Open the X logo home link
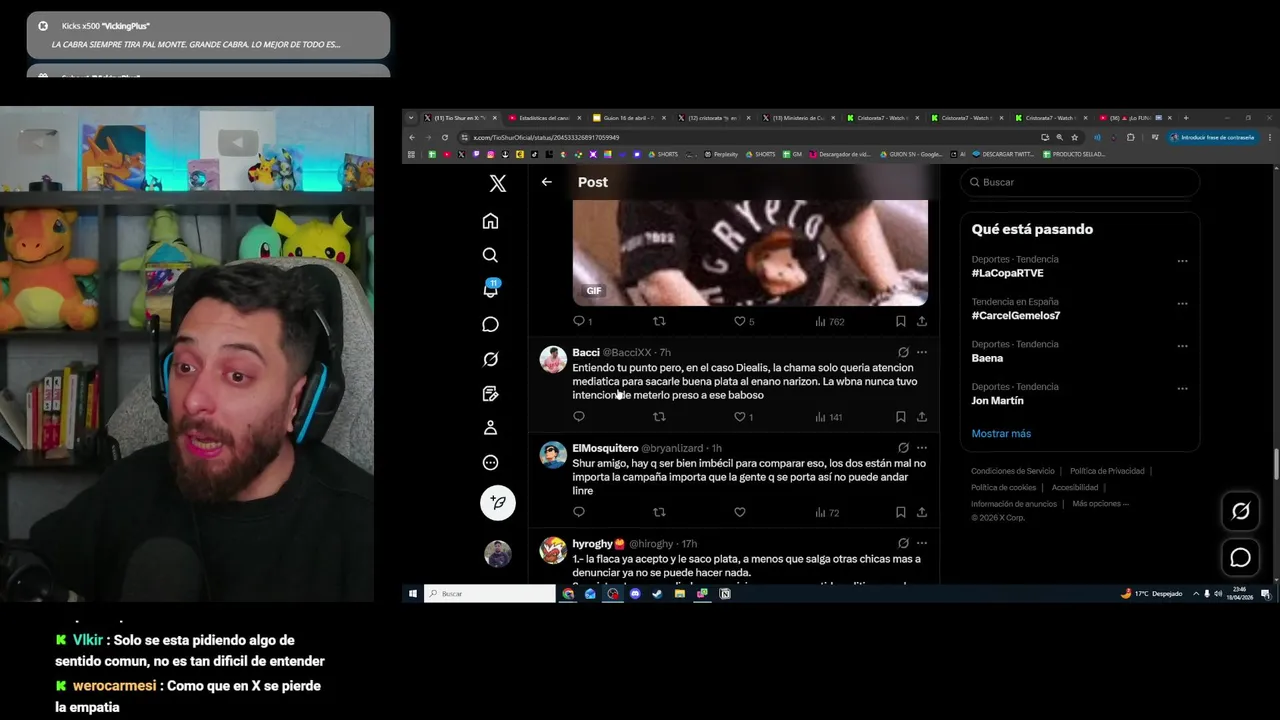This screenshot has height=720, width=1280. coord(498,183)
